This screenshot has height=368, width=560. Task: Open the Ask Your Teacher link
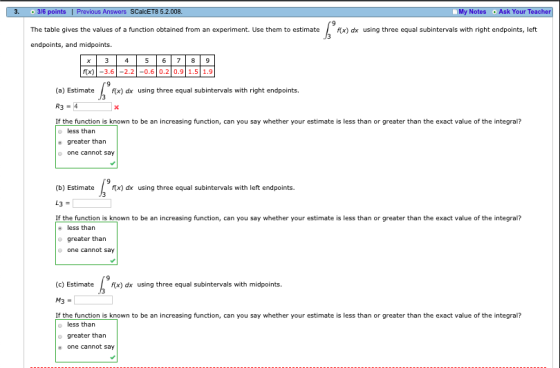pyautogui.click(x=525, y=12)
